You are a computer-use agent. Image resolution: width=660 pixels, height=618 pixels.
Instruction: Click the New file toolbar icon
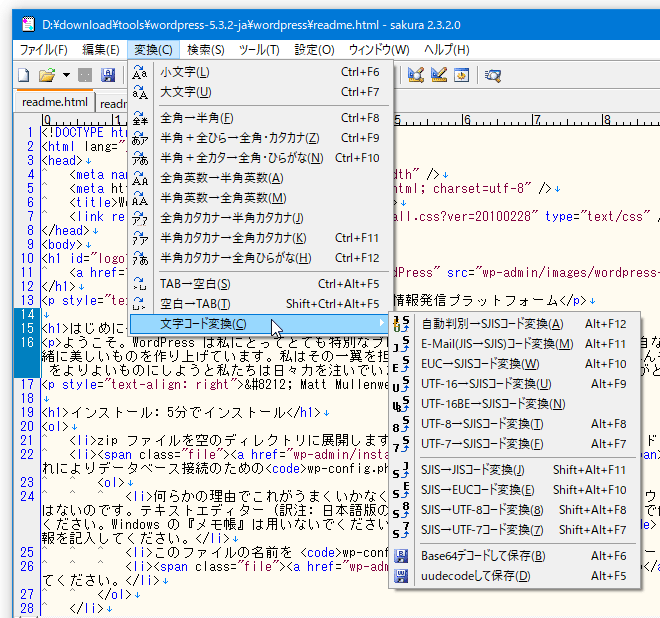(24, 75)
